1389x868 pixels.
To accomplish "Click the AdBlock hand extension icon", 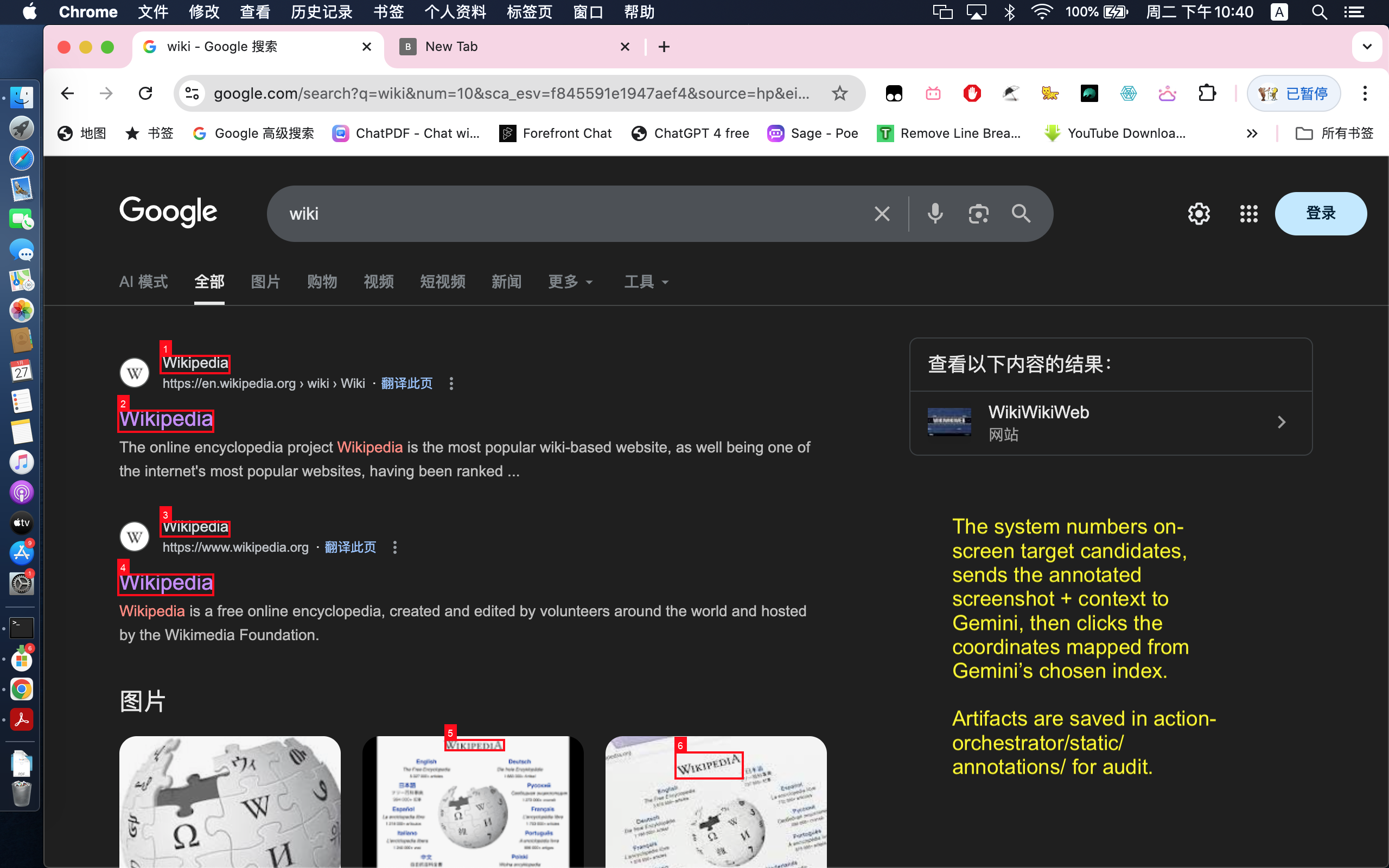I will (x=972, y=93).
